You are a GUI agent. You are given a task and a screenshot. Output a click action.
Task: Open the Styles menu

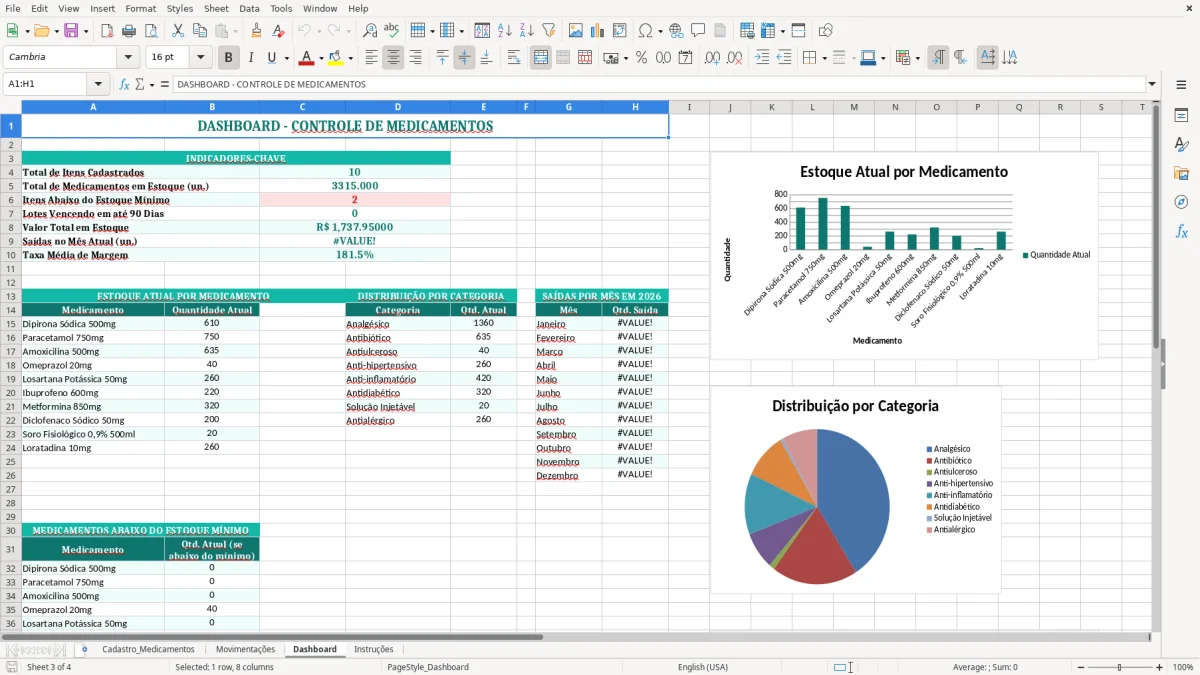180,8
